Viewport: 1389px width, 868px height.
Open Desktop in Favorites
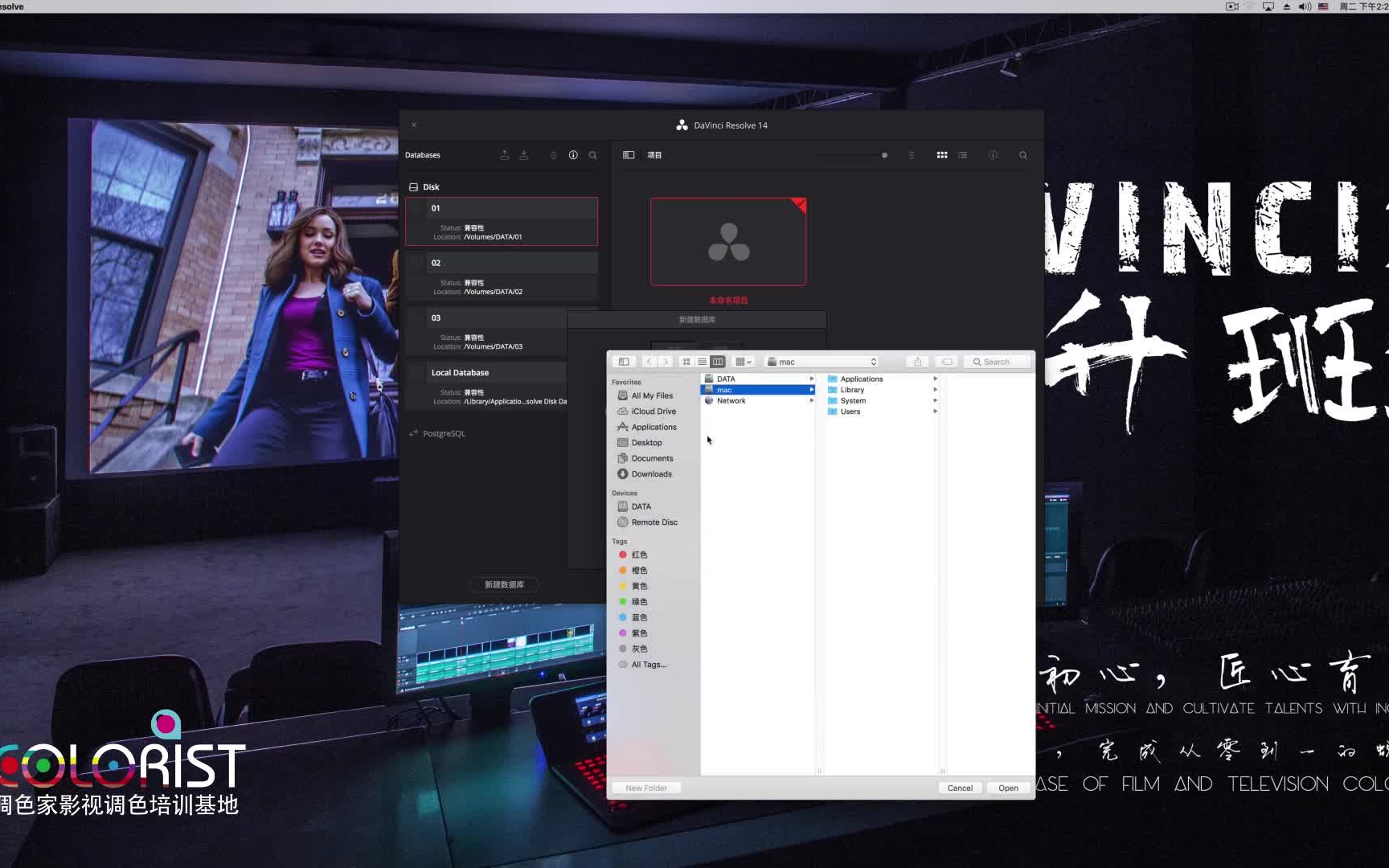640,442
